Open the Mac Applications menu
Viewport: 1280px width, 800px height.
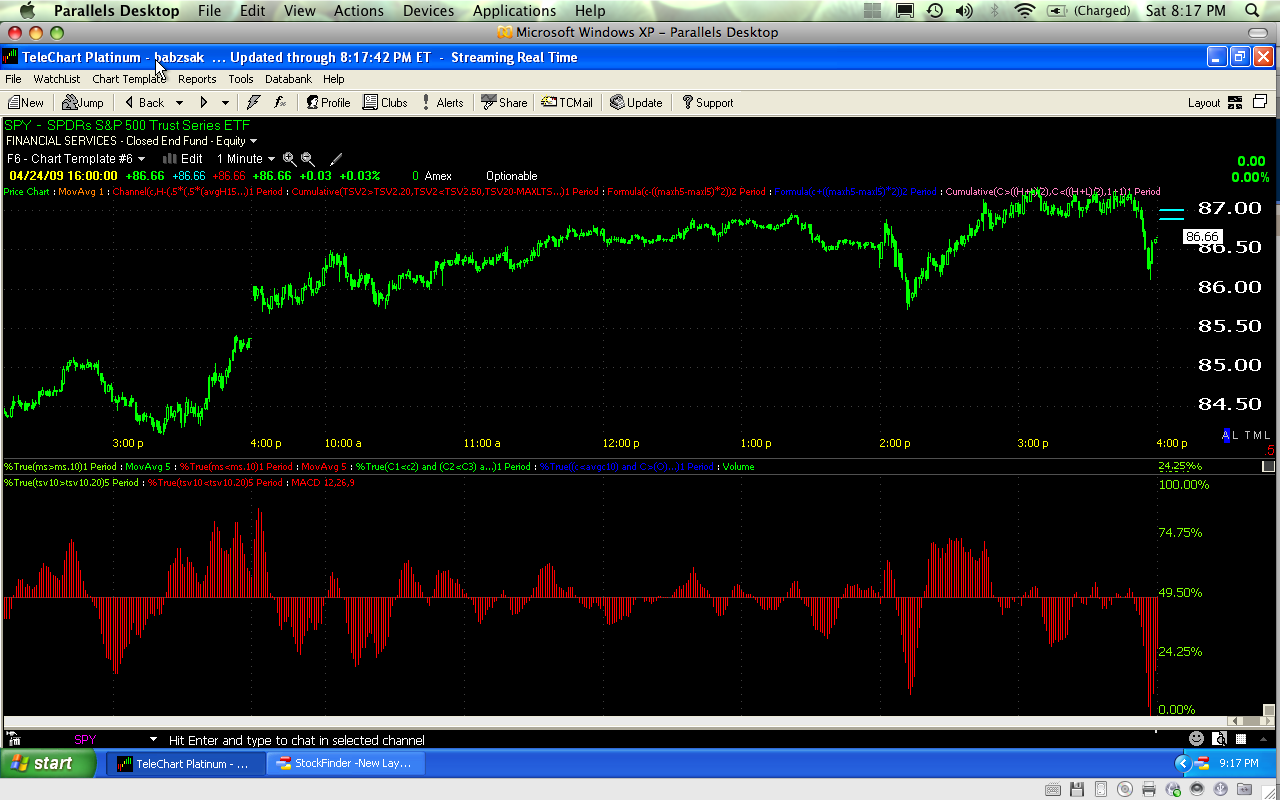(x=514, y=11)
